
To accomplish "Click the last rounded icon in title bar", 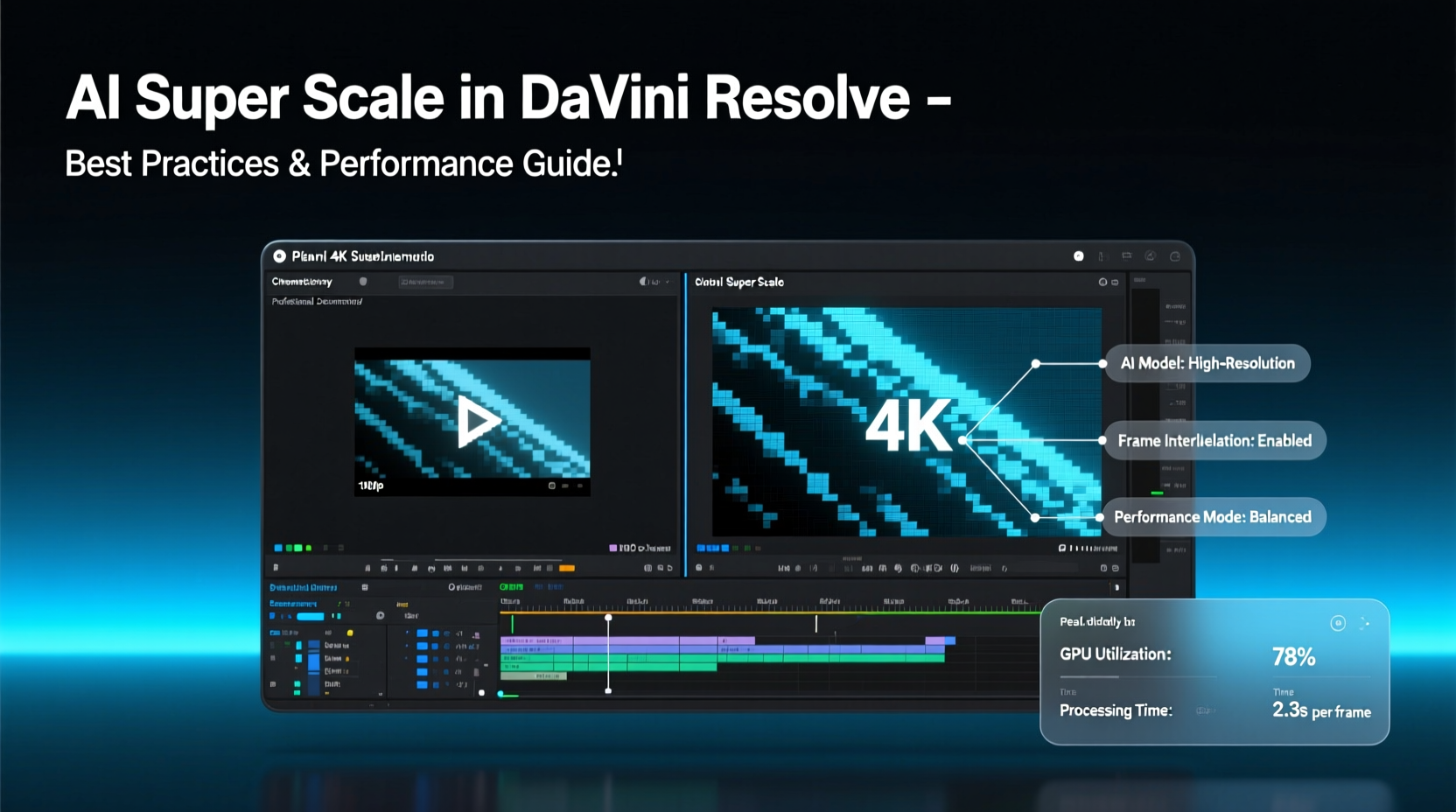I will (x=1175, y=256).
